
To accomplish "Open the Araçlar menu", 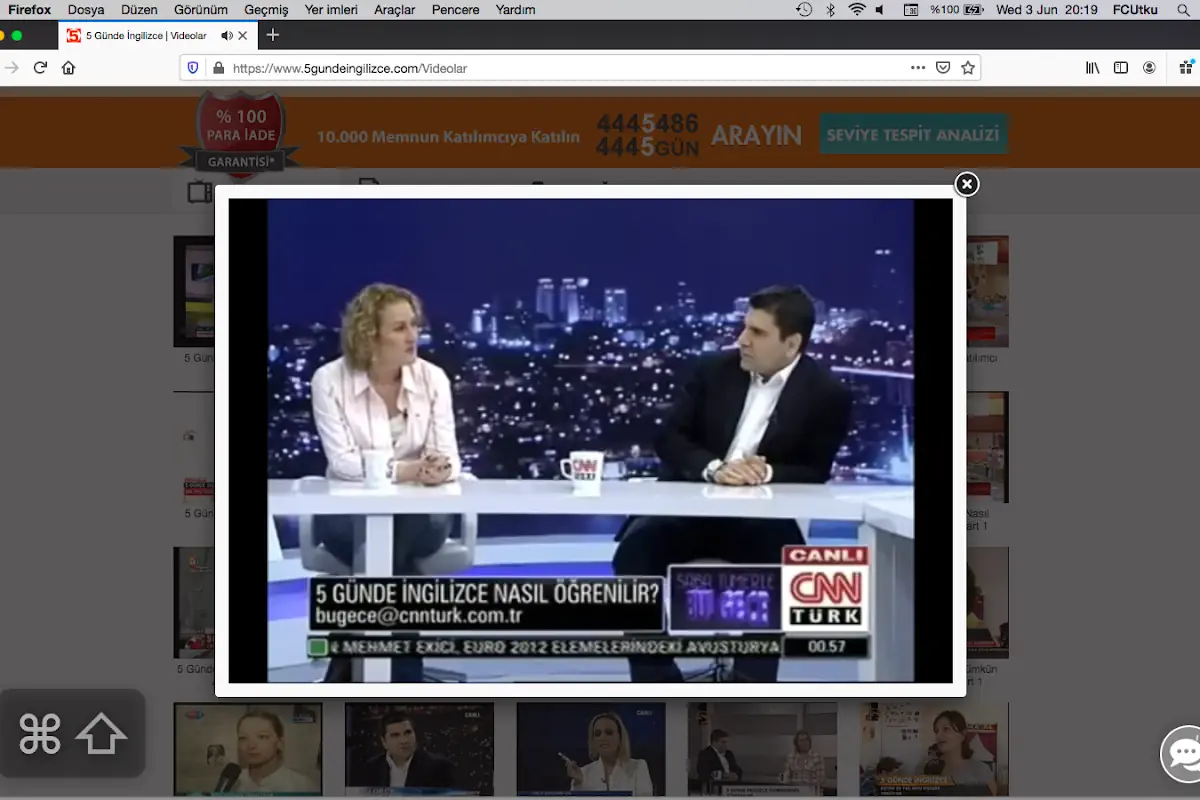I will click(x=395, y=10).
